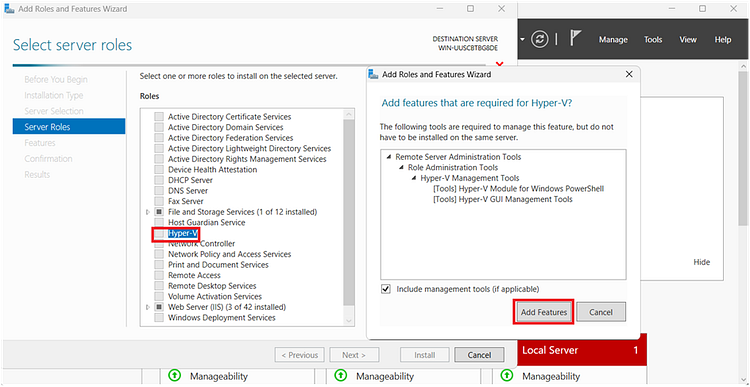Toggle Include management tools checkbox
750x387 pixels.
point(386,289)
